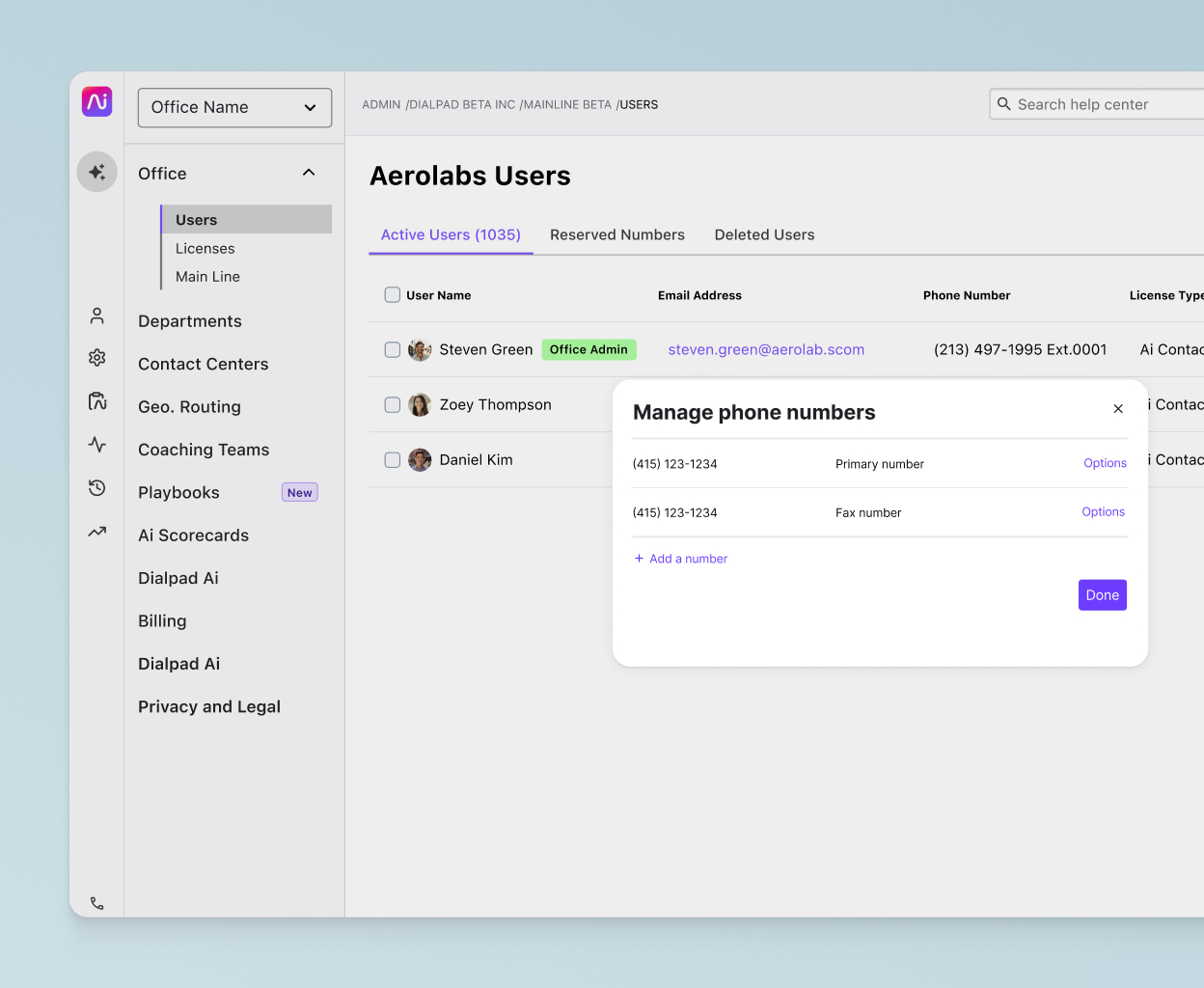Click the trending arrow analytics icon
The image size is (1204, 988).
click(x=96, y=532)
